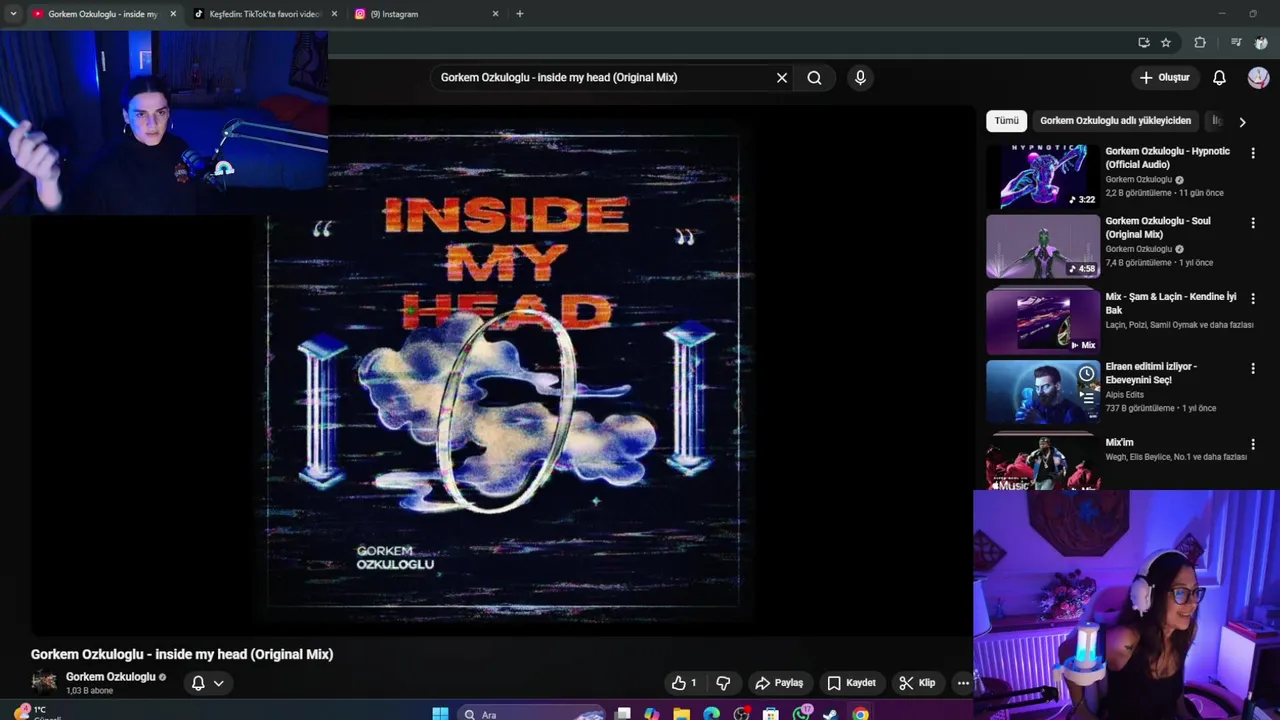This screenshot has height=720, width=1280.
Task: Play the Soul (Original Mix) thumbnail
Action: [x=1043, y=246]
